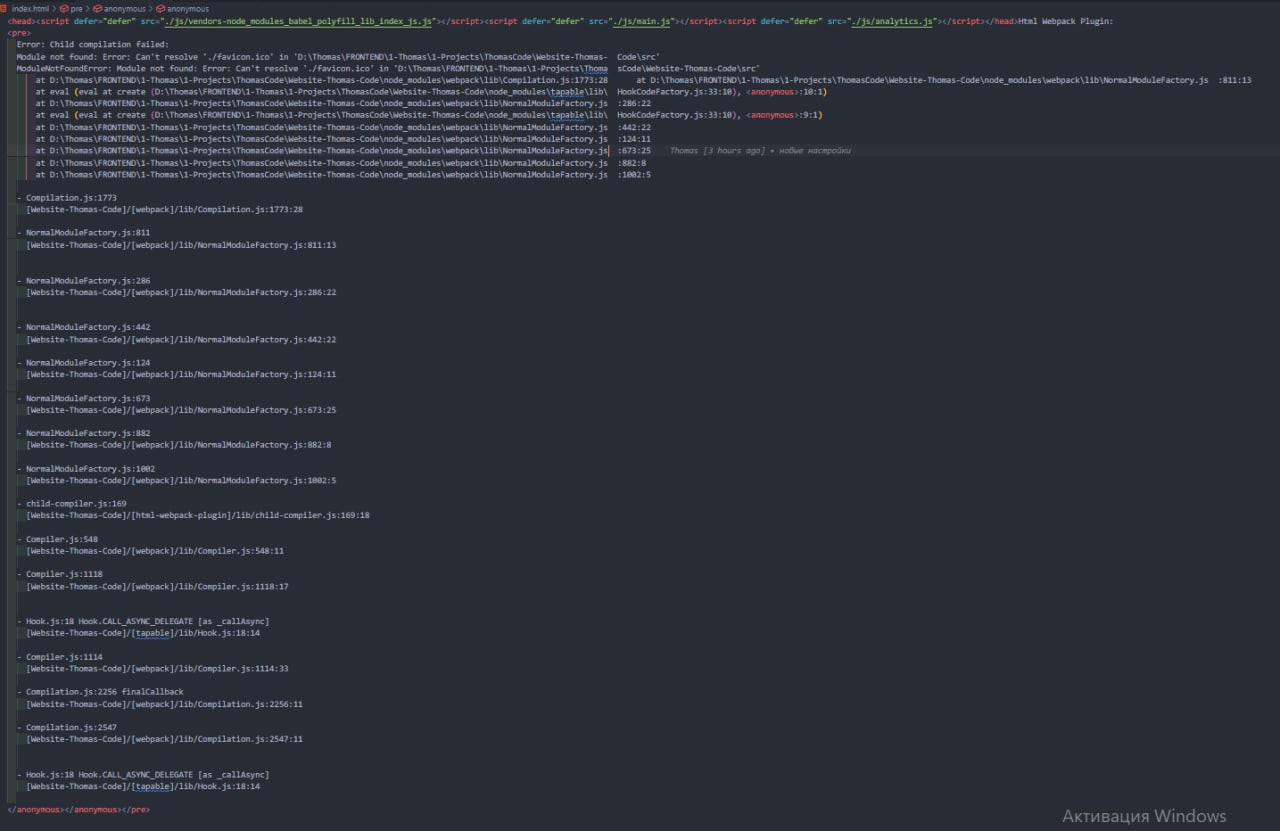Click git blame note 'Thomas [3 hours ago]'

pyautogui.click(x=717, y=151)
